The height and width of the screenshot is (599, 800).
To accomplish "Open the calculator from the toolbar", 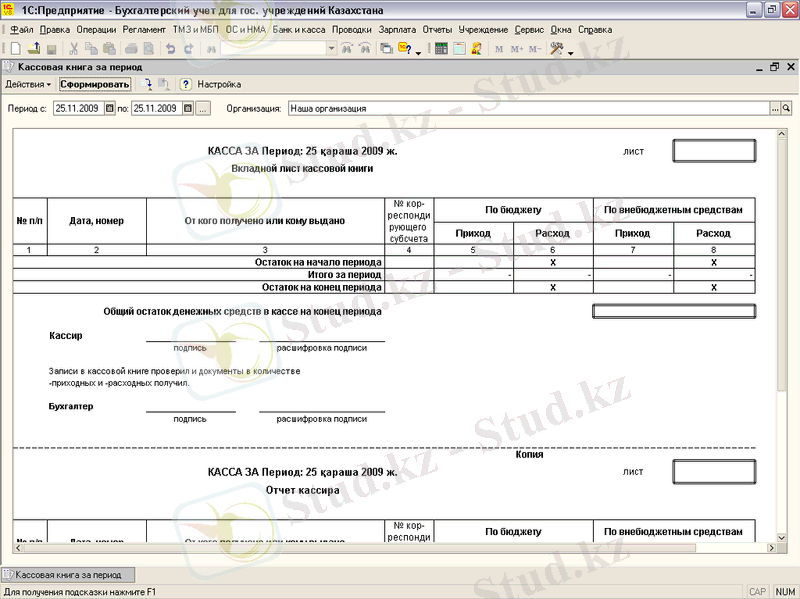I will tap(441, 48).
